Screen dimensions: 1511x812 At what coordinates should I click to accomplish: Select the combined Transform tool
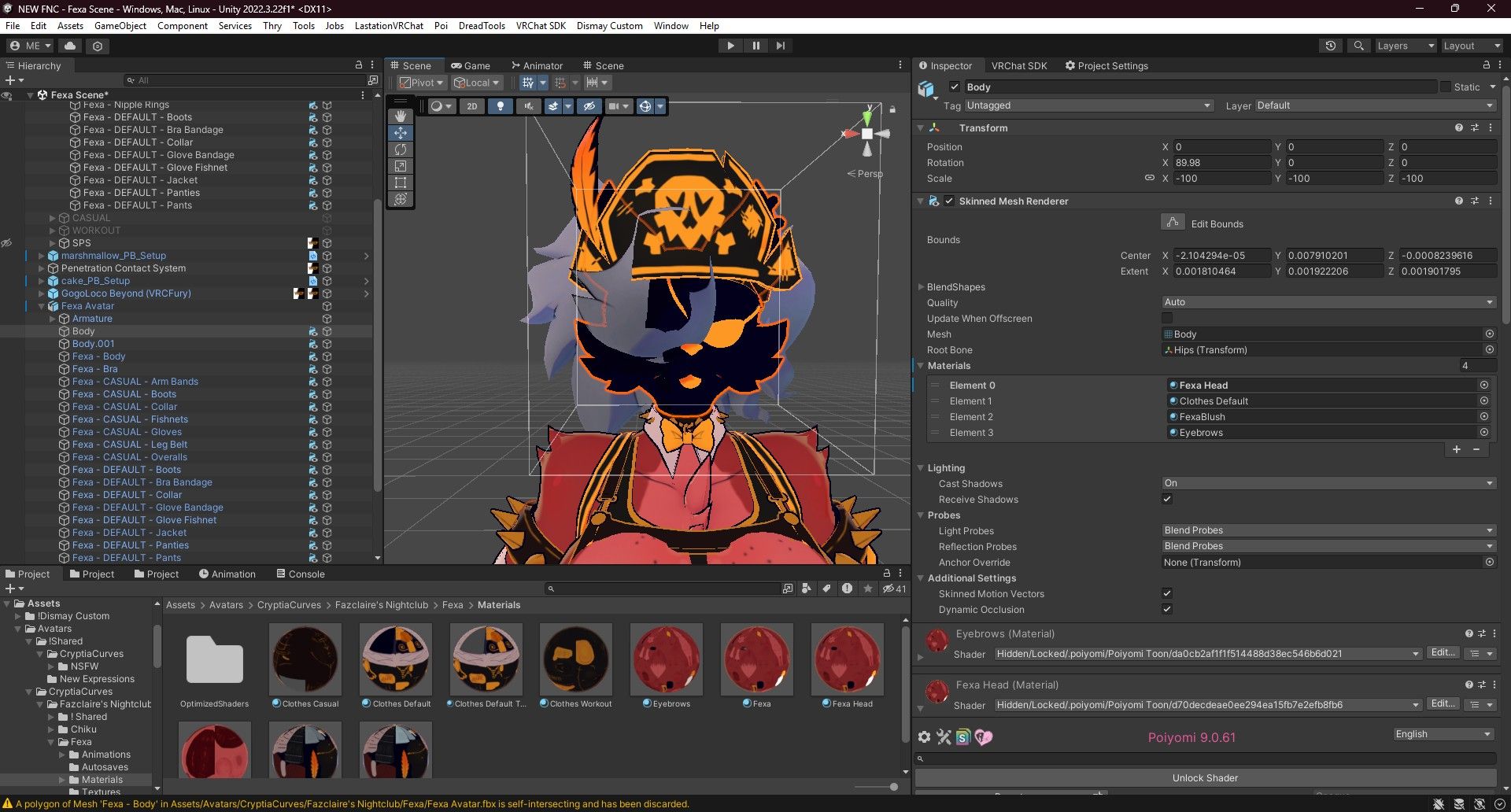(401, 199)
